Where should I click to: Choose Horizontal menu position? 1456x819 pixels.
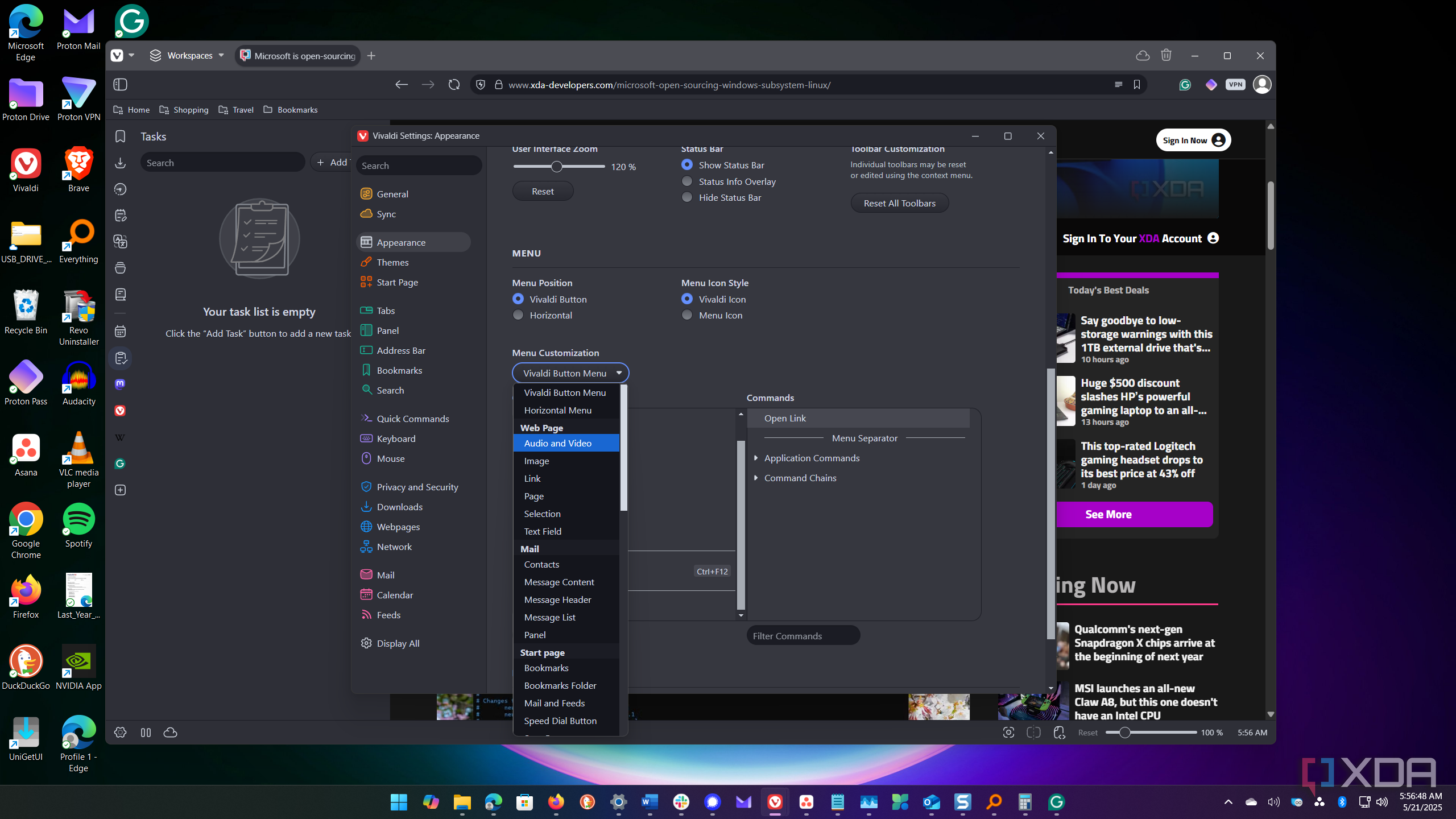[542, 315]
